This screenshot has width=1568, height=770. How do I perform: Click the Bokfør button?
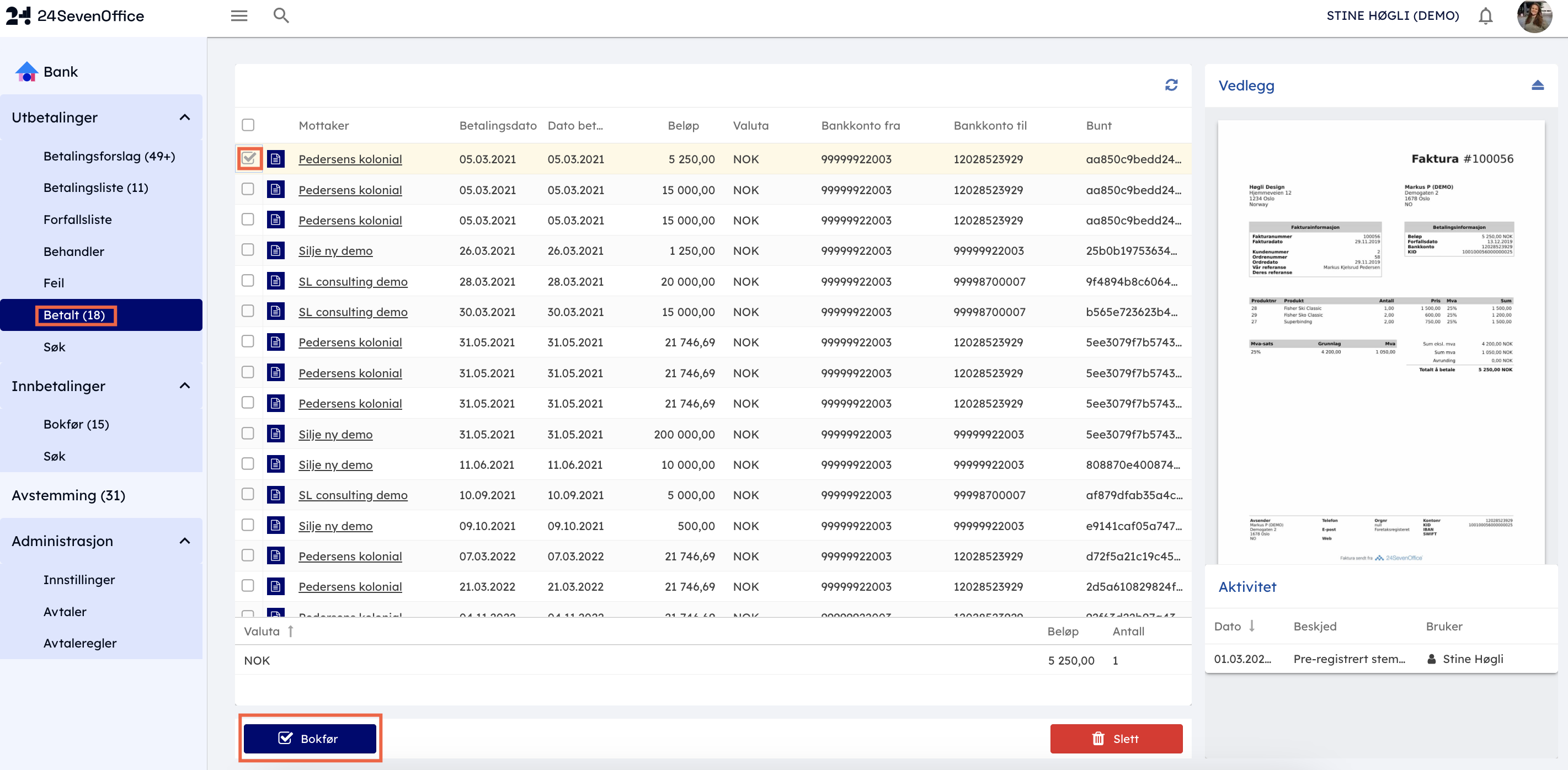(x=309, y=739)
